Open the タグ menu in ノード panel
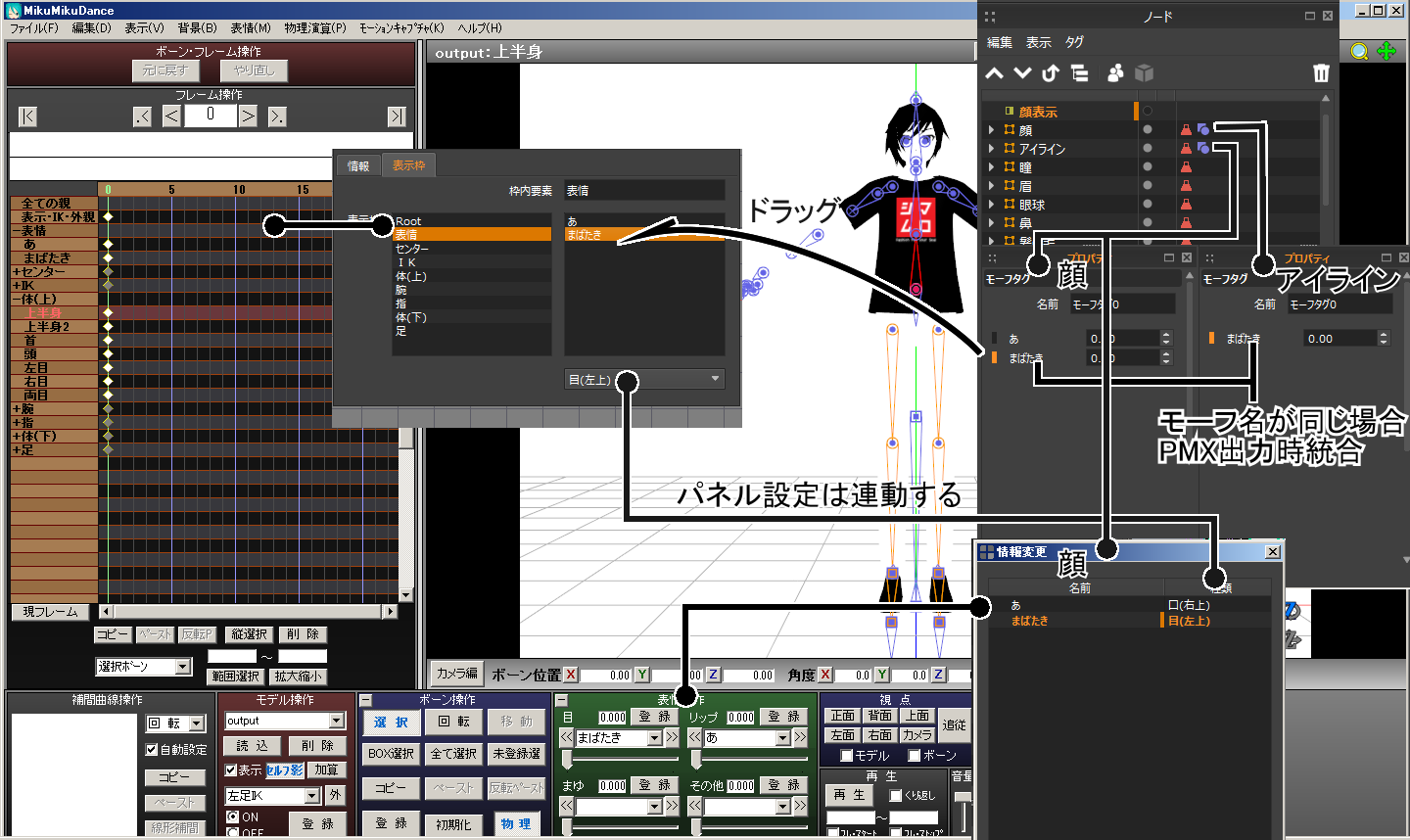This screenshot has height=840, width=1410. tap(1074, 42)
